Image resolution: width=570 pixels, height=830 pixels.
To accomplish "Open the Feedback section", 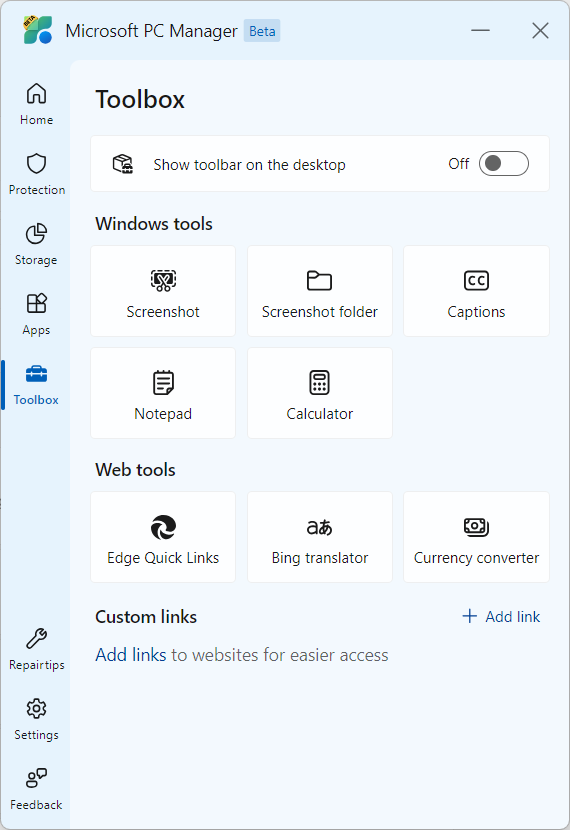I will tap(36, 789).
